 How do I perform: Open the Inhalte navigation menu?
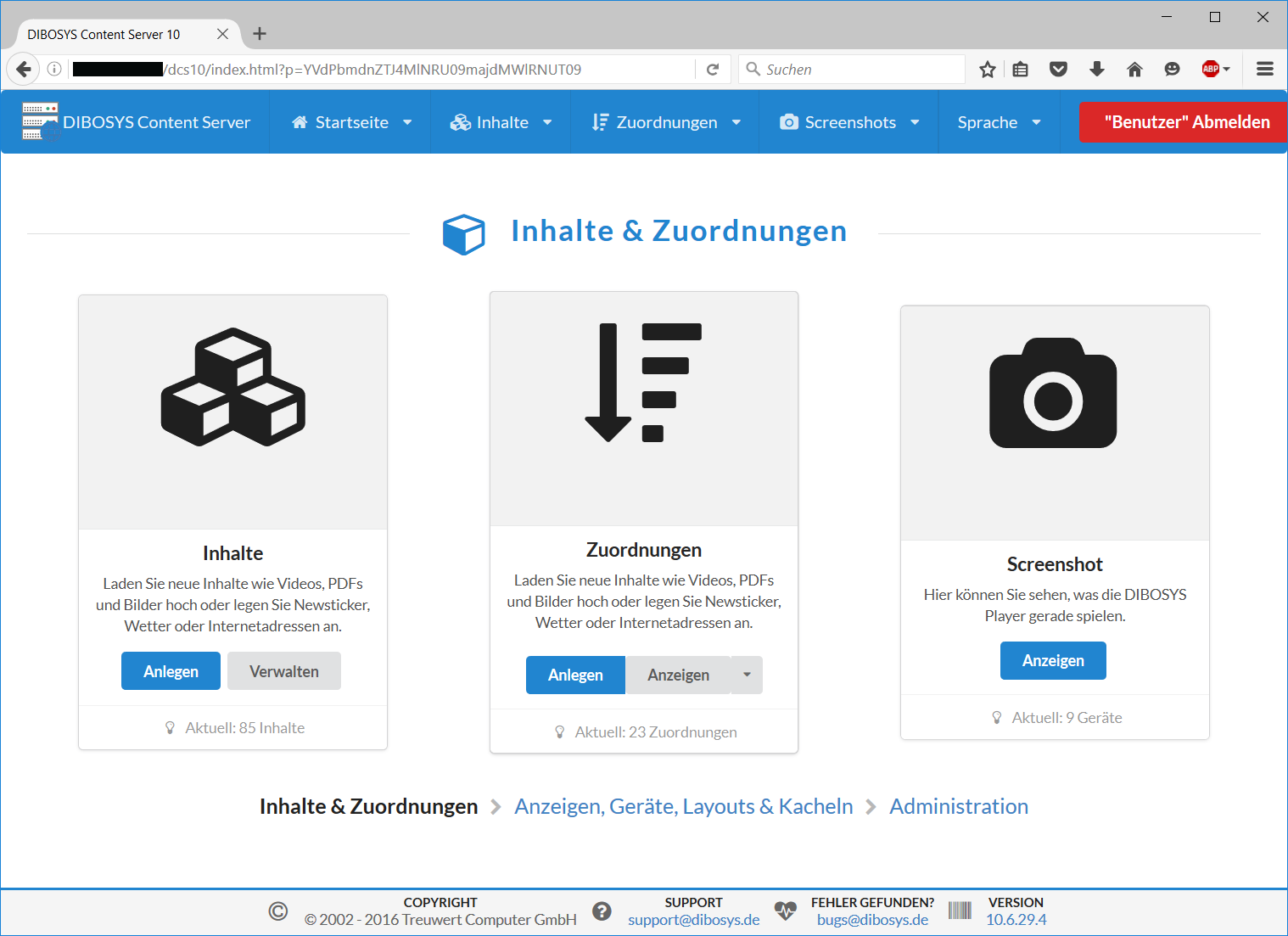[501, 122]
